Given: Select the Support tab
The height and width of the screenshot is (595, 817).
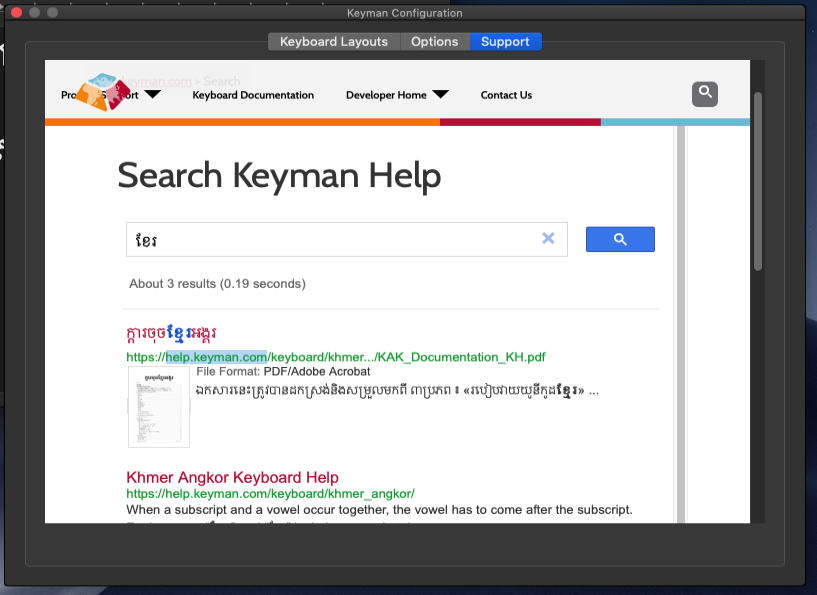Looking at the screenshot, I should (505, 42).
